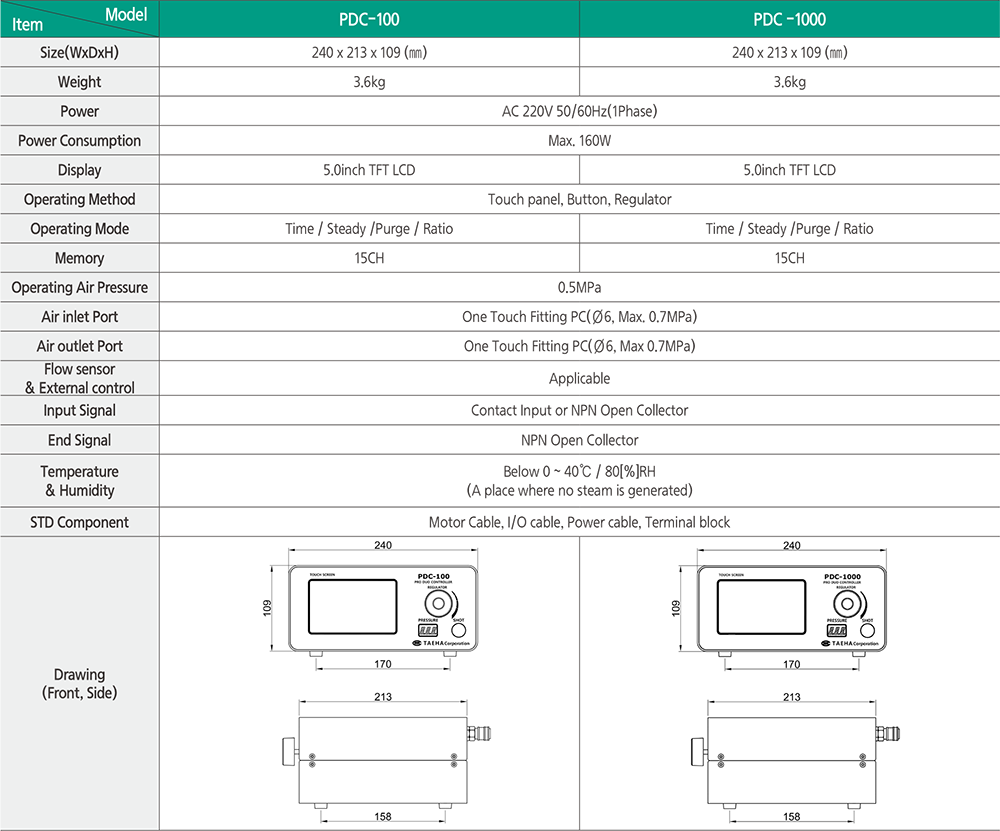The image size is (1000, 831).
Task: Select the Operating Method row label
Action: 79,199
